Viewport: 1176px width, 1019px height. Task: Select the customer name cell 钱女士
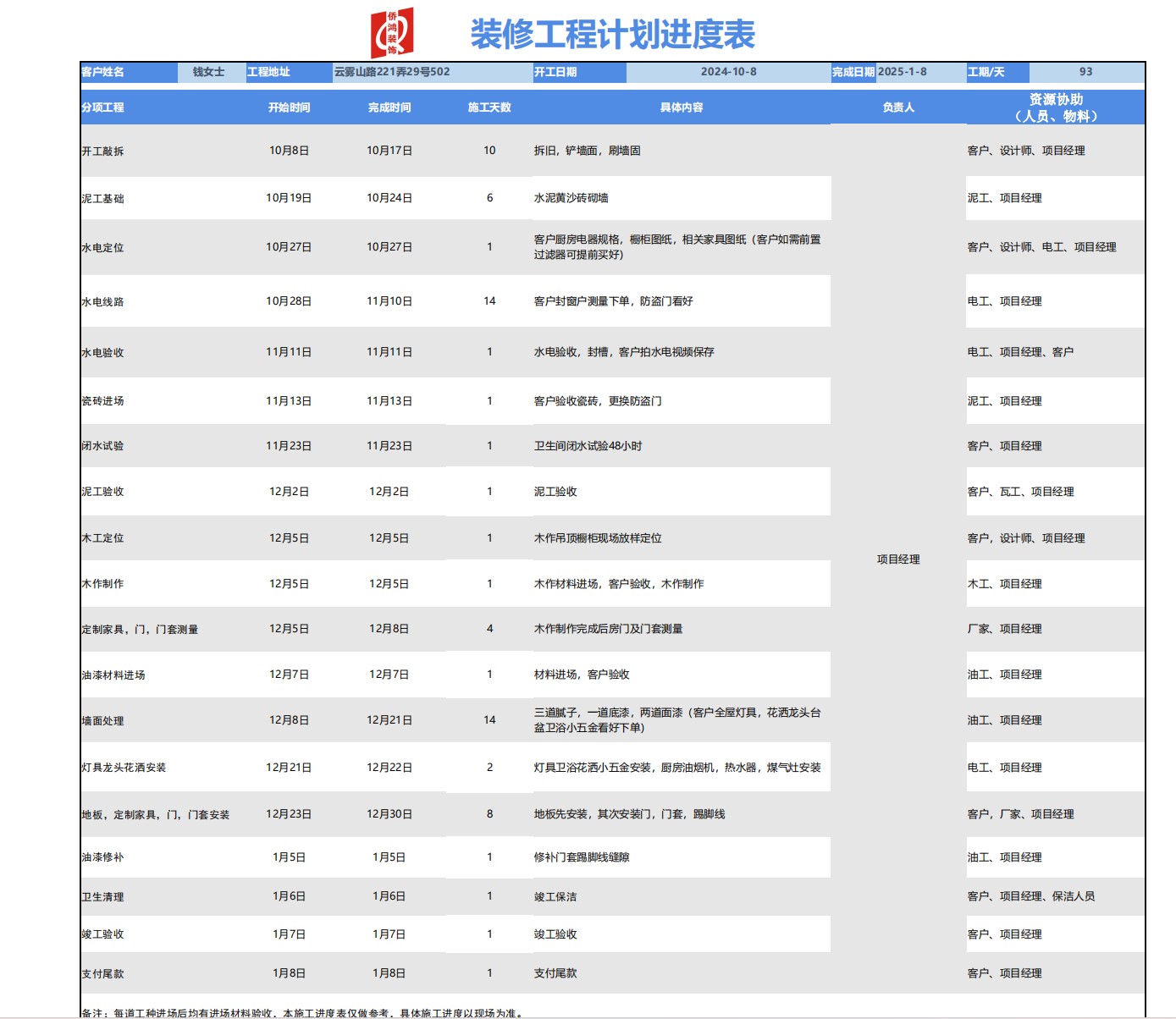coord(209,72)
